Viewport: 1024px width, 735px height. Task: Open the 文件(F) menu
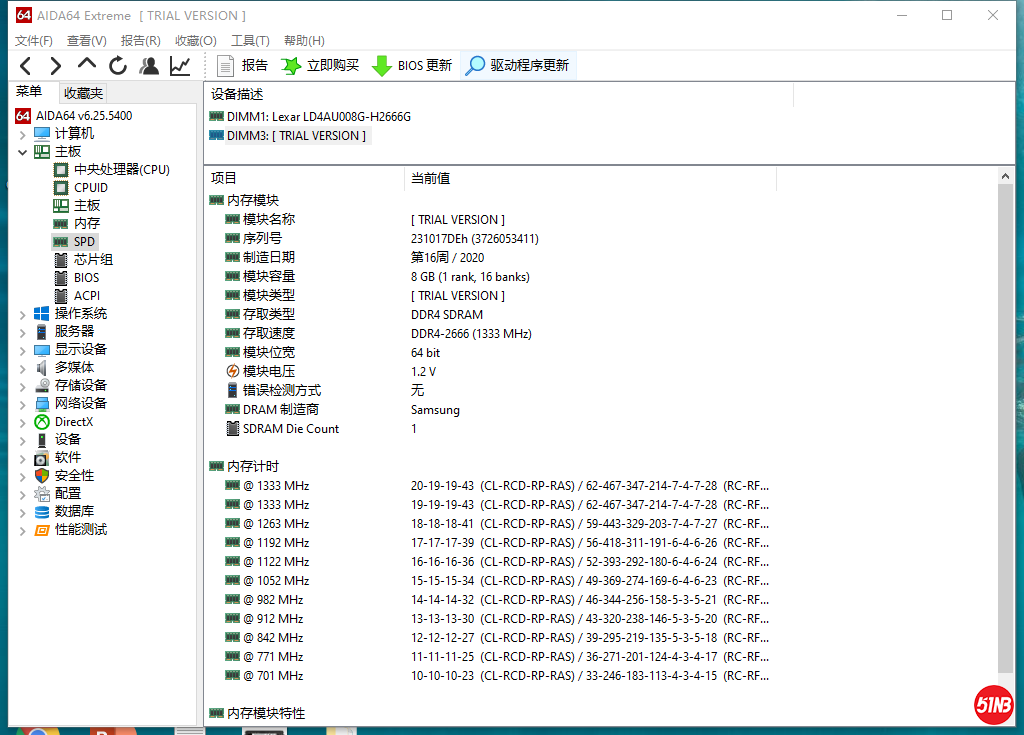pos(34,41)
